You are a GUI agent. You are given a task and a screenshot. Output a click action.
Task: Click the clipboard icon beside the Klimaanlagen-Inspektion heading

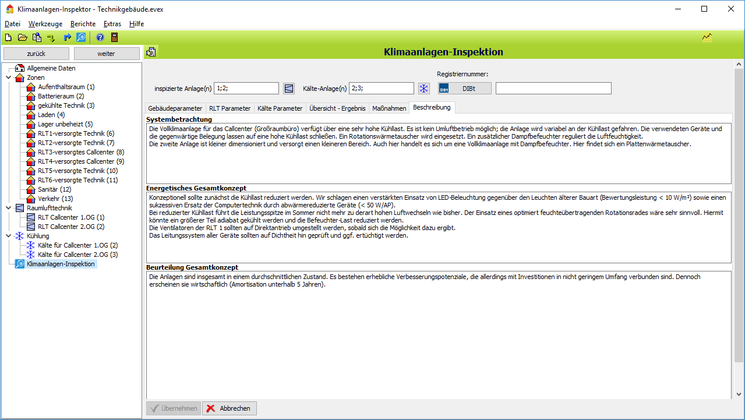pos(151,52)
